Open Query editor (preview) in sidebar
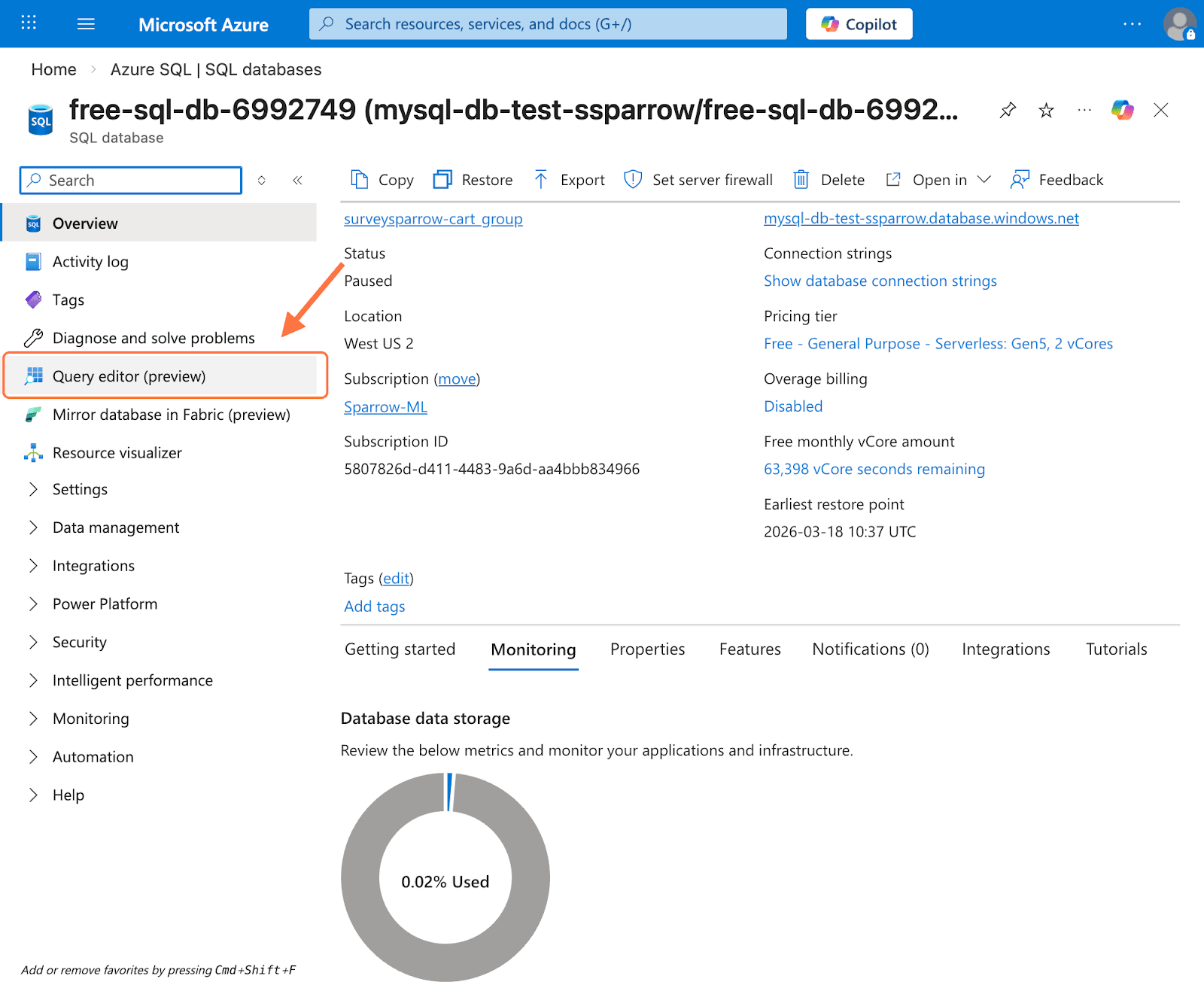This screenshot has width=1204, height=982. (x=129, y=376)
